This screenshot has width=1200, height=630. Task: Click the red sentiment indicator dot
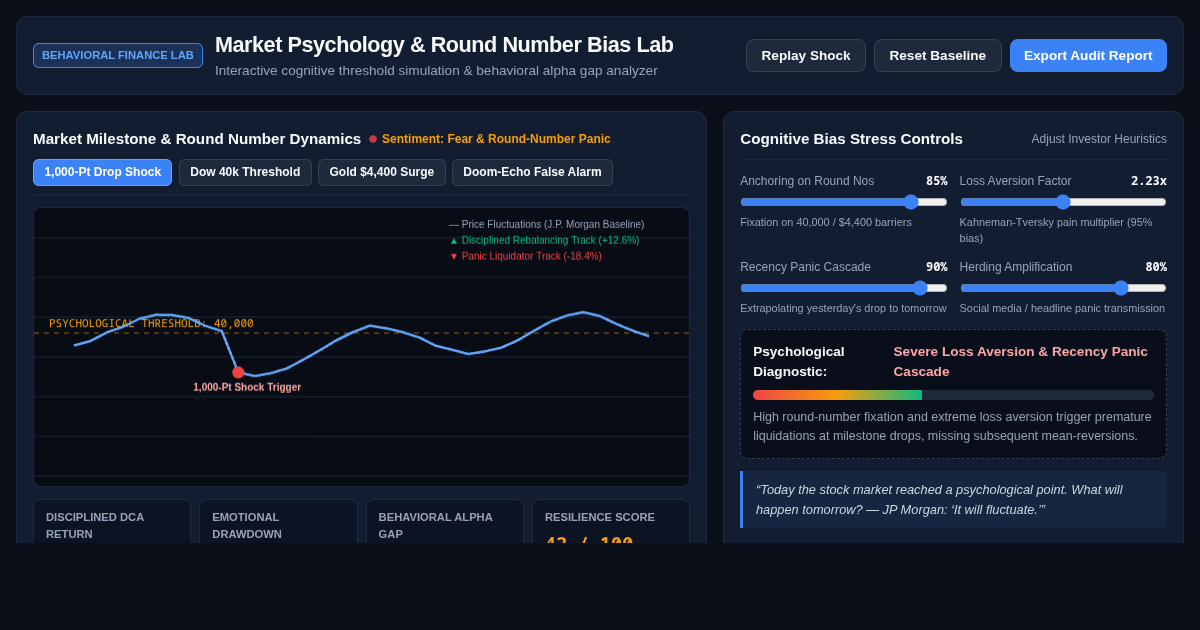pyautogui.click(x=373, y=139)
